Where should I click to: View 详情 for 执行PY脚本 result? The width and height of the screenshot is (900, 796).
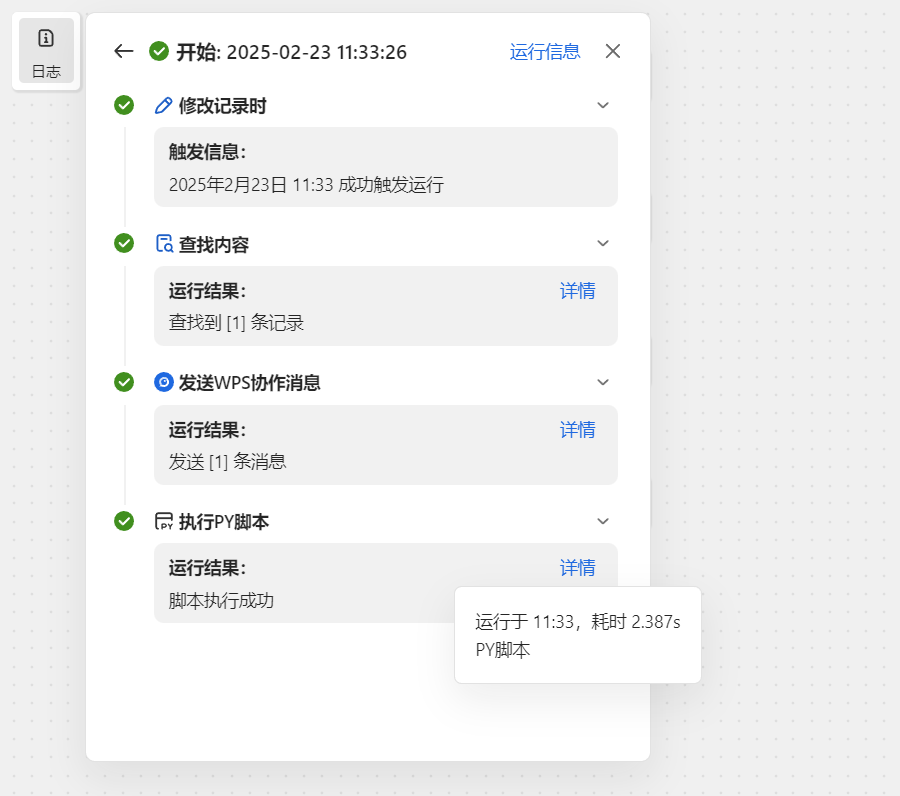tap(577, 568)
